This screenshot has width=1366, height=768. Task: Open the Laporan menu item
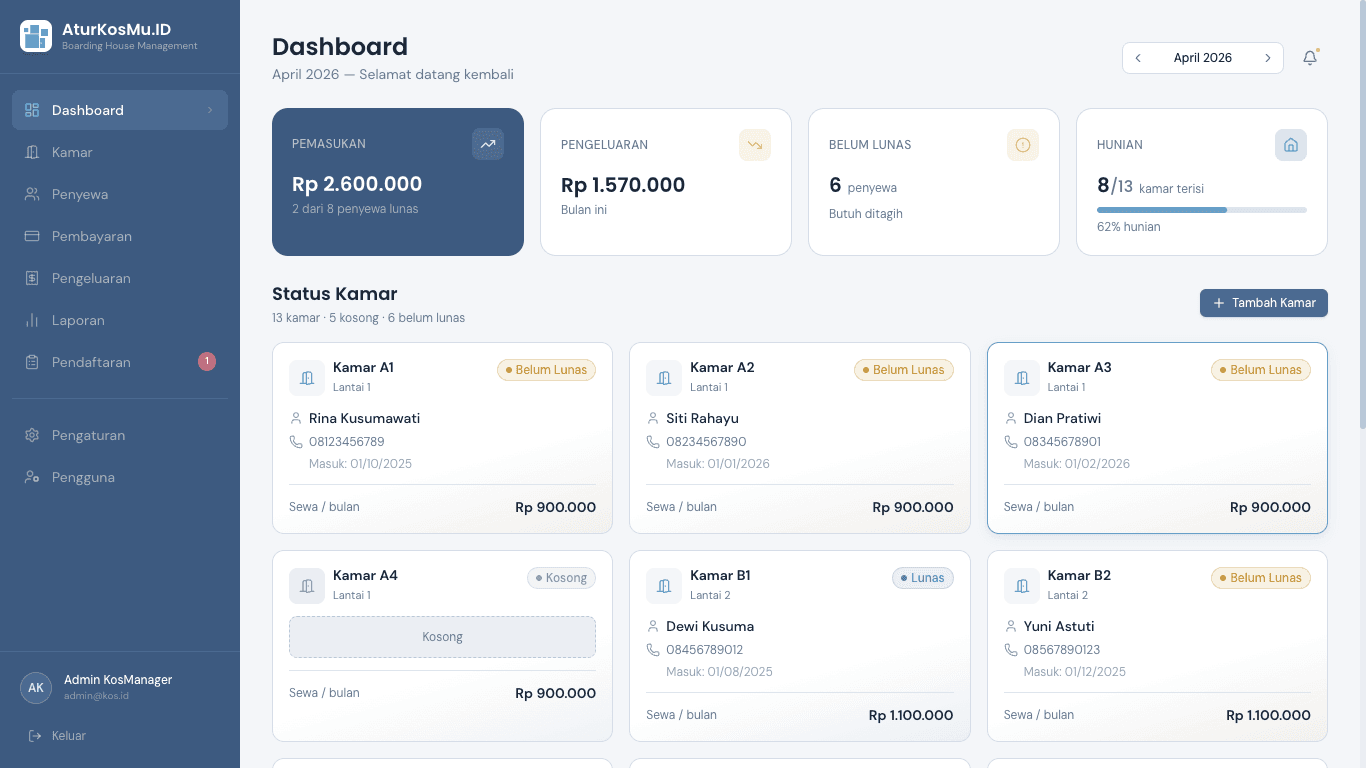pos(120,320)
